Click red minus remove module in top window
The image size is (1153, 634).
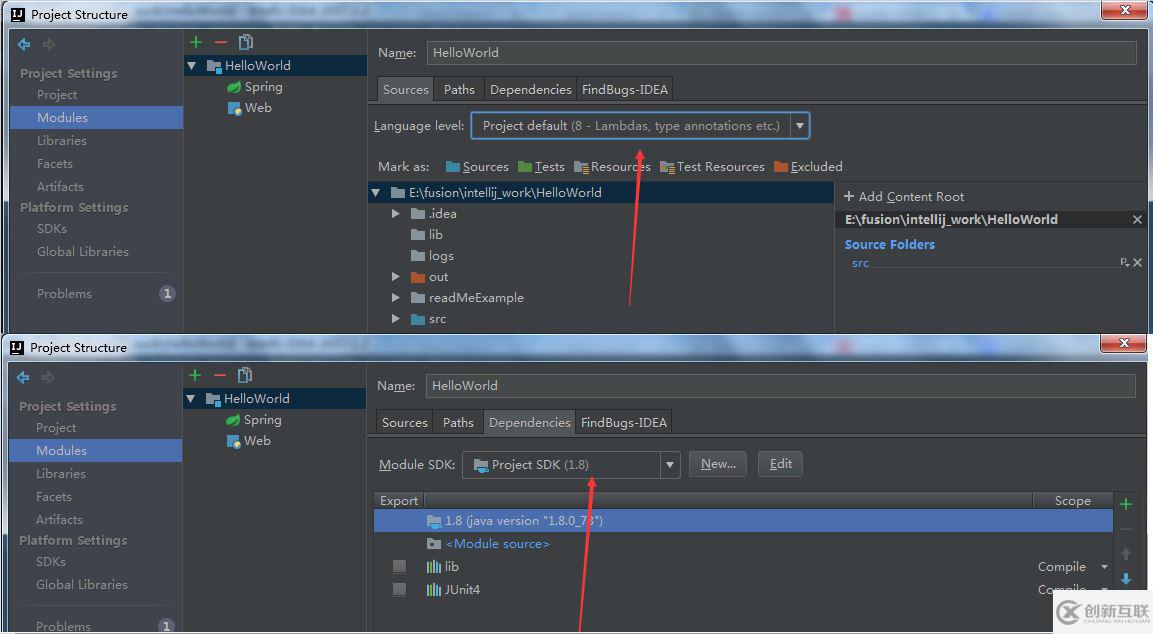coord(221,43)
